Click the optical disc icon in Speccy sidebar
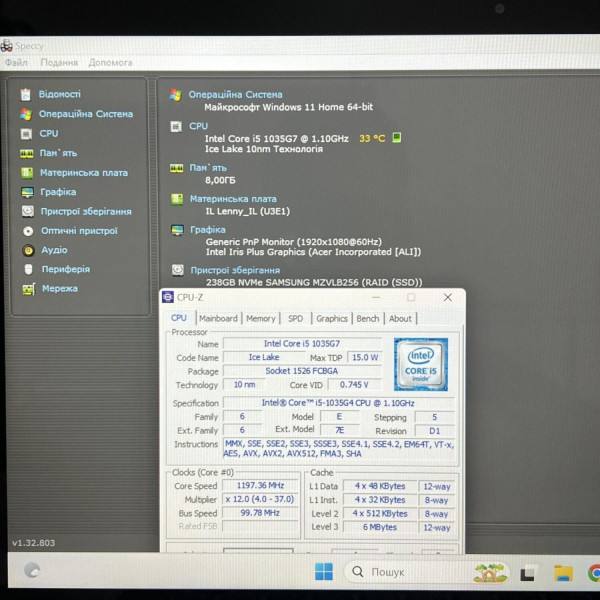 (x=28, y=231)
